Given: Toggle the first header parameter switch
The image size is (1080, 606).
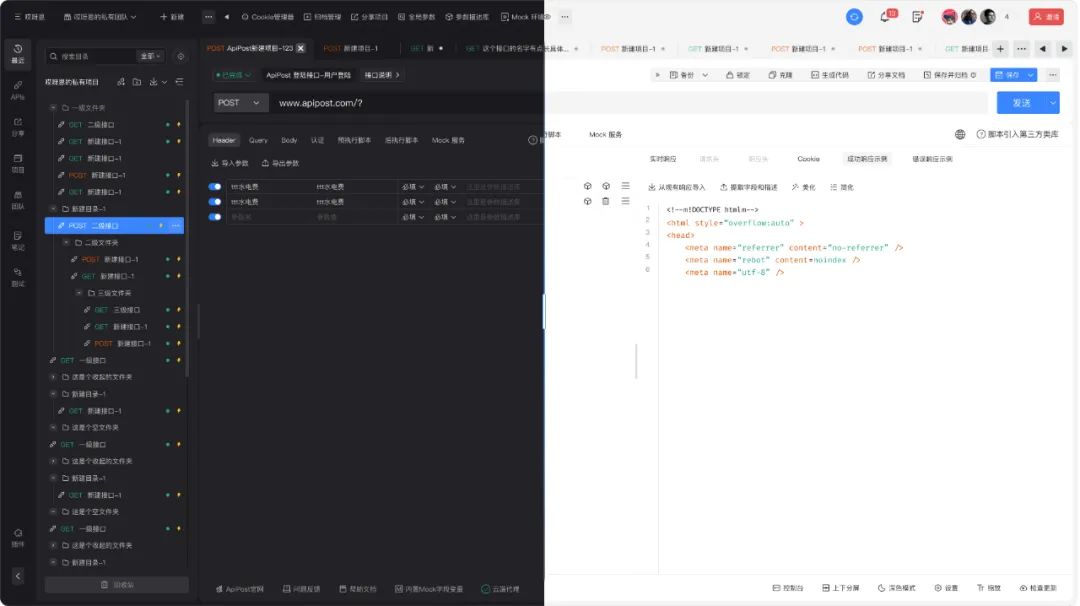Looking at the screenshot, I should click(x=214, y=187).
